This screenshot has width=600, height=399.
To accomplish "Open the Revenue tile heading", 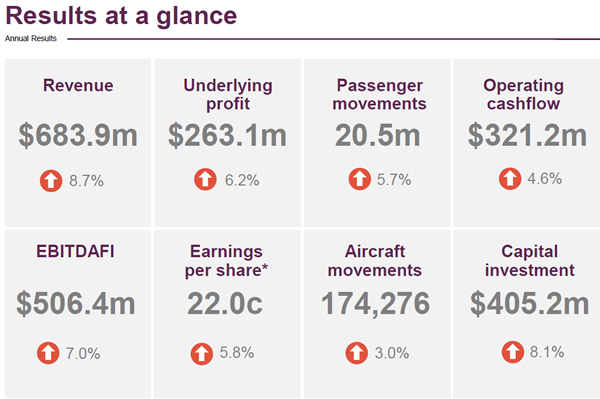I will [x=78, y=85].
